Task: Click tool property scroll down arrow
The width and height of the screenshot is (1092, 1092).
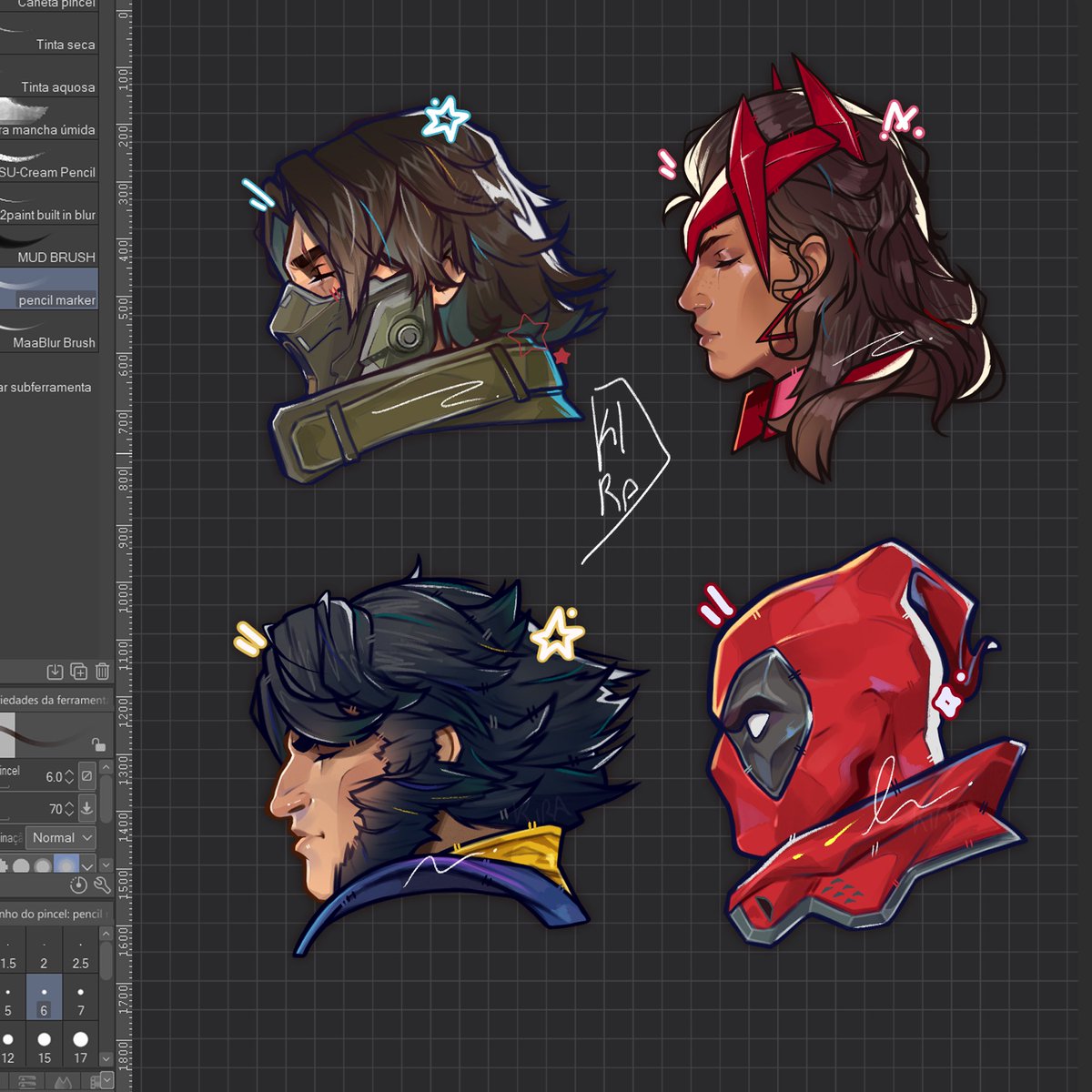Action: [x=106, y=865]
